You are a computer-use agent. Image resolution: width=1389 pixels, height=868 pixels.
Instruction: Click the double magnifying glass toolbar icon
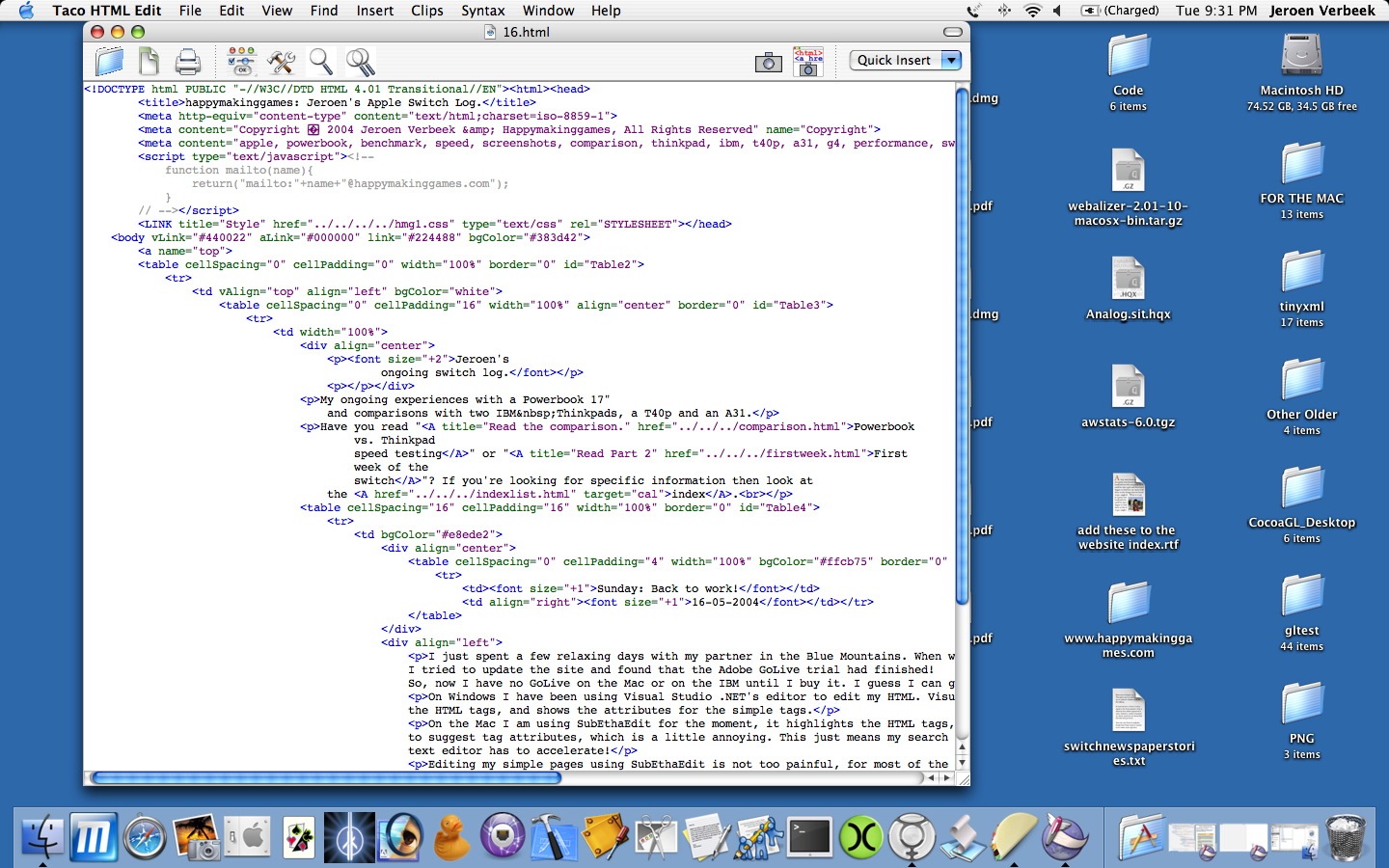[361, 62]
